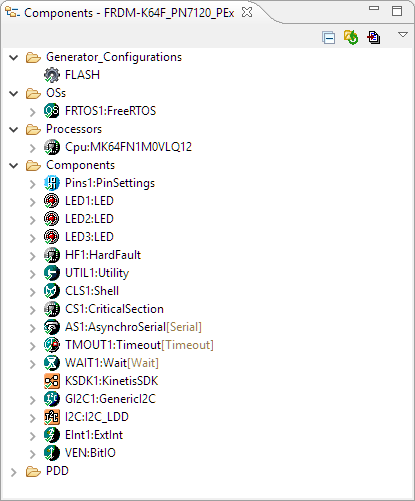Click the KSDK1 KinetisSDK icon

point(52,381)
